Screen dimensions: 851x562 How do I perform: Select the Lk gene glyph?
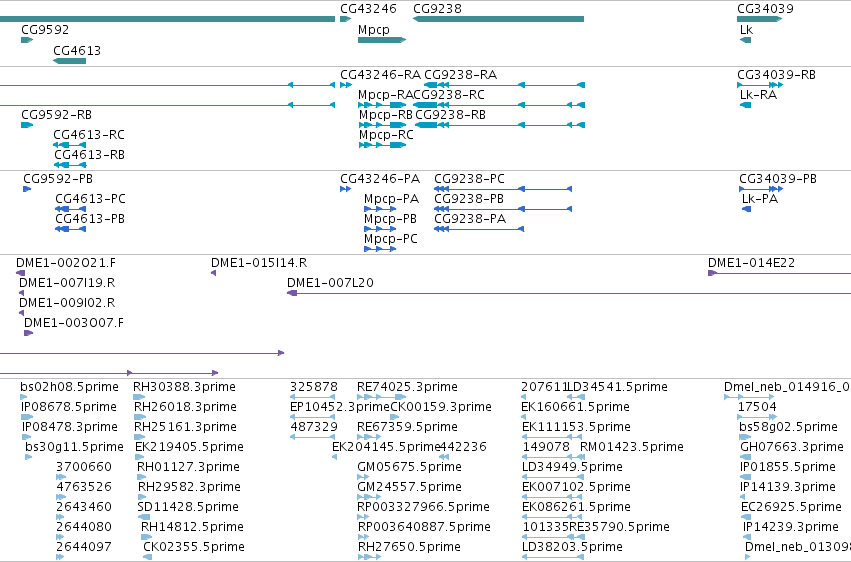tap(746, 40)
